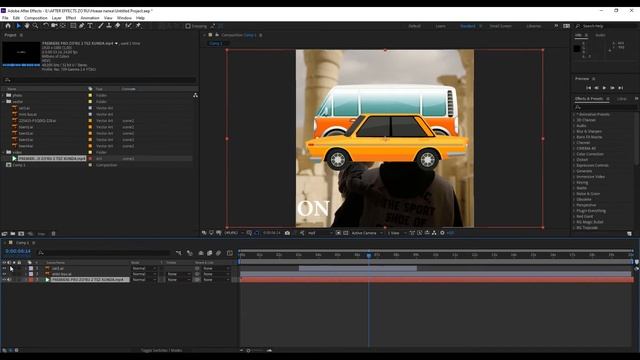The height and width of the screenshot is (360, 640).
Task: Hide the car3.ai layer eye
Action: coord(4,269)
